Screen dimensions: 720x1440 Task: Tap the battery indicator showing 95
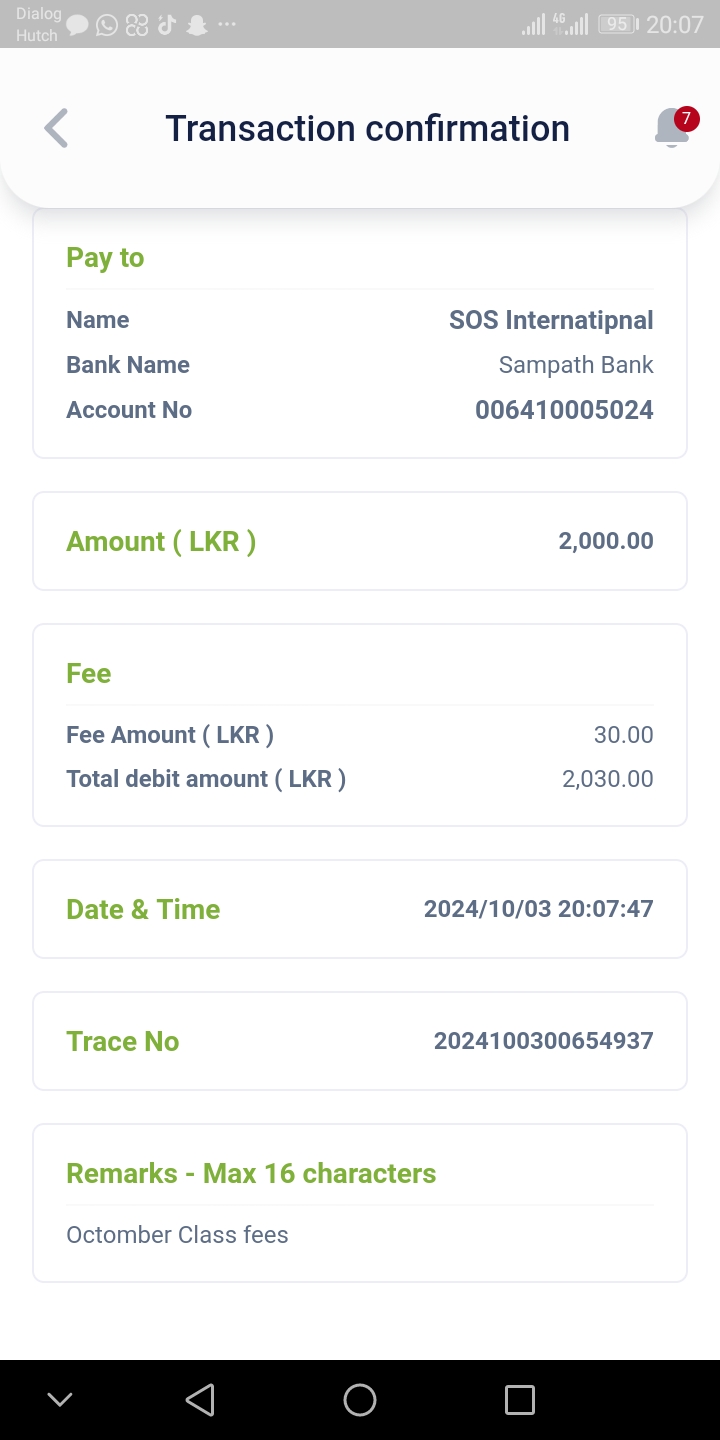618,25
